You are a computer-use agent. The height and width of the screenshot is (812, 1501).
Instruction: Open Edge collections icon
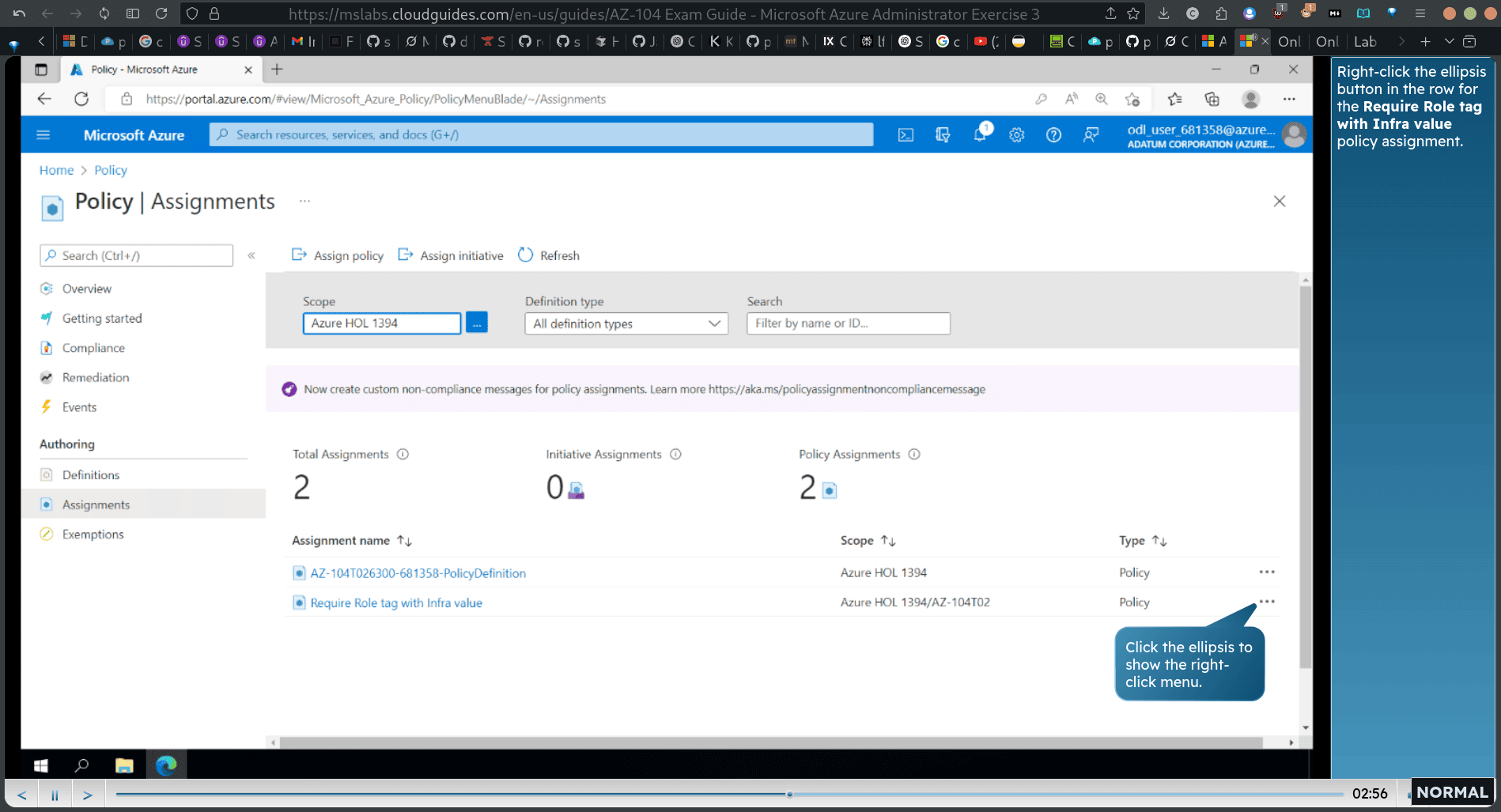[1212, 99]
